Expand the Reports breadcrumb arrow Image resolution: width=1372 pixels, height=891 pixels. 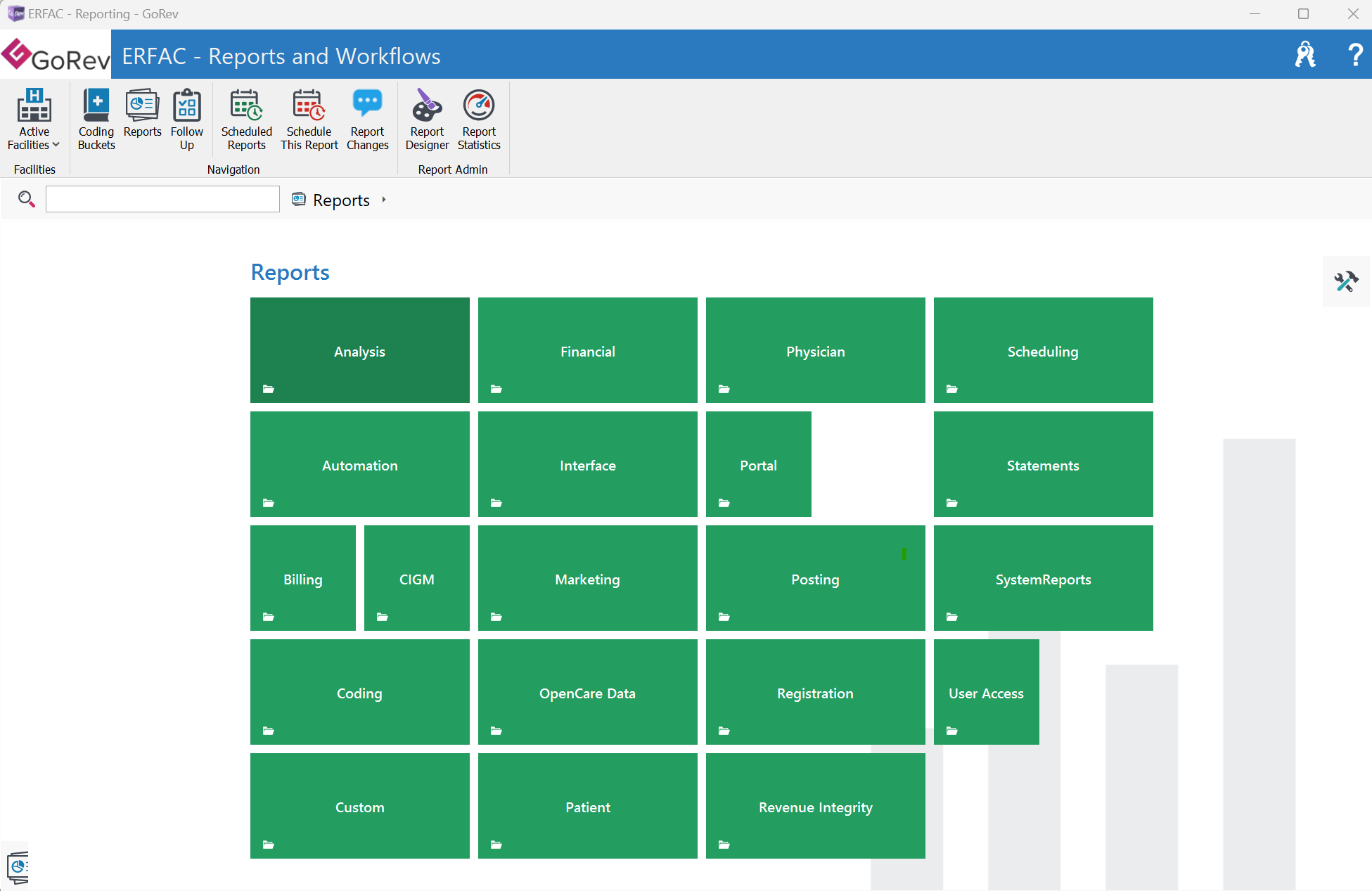tap(384, 200)
